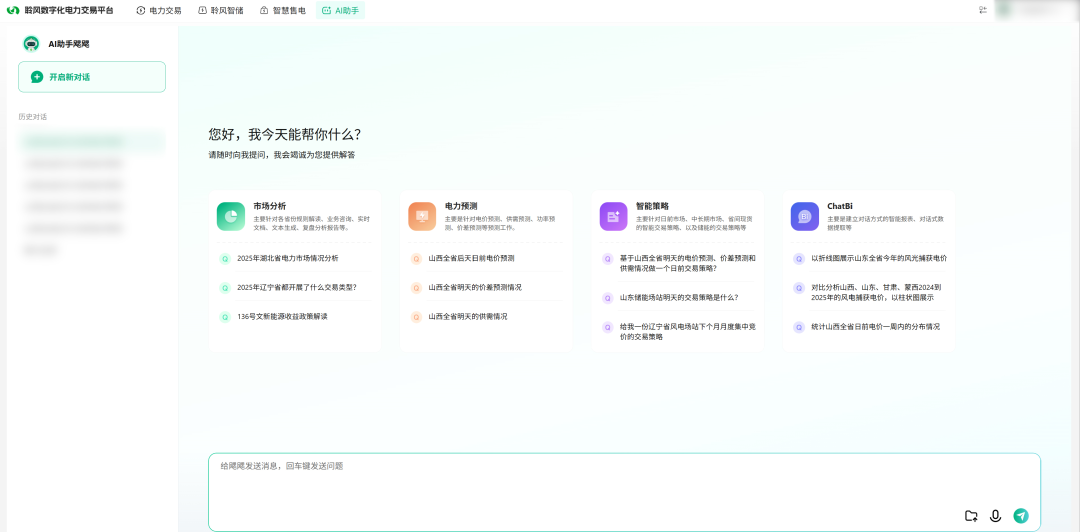Screen dimensions: 1080x532
Task: Pick 统计山西全省日前电价一周内的分布情况 prompt
Action: [x=875, y=326]
